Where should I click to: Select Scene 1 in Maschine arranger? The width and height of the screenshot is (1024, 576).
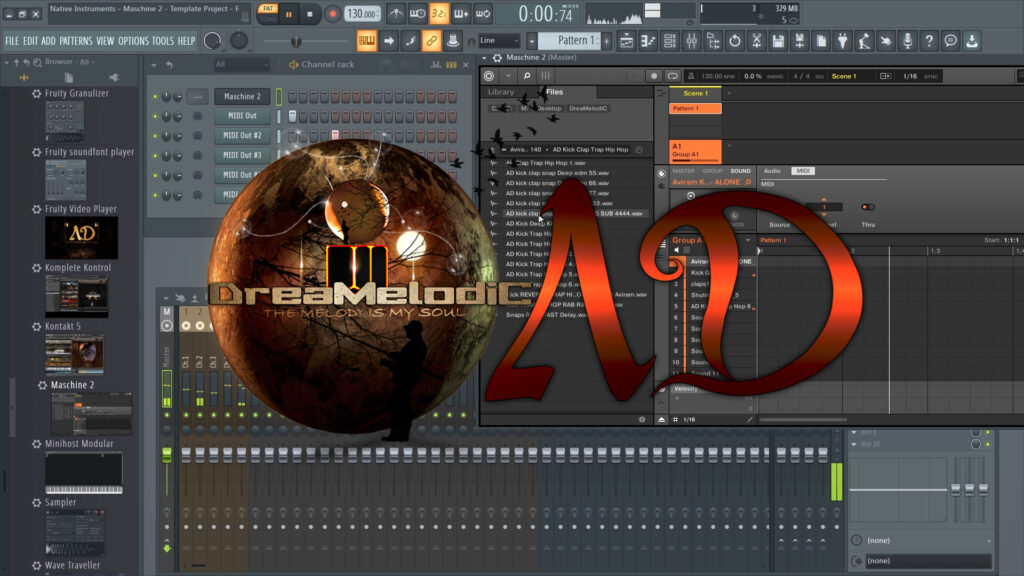(x=695, y=93)
